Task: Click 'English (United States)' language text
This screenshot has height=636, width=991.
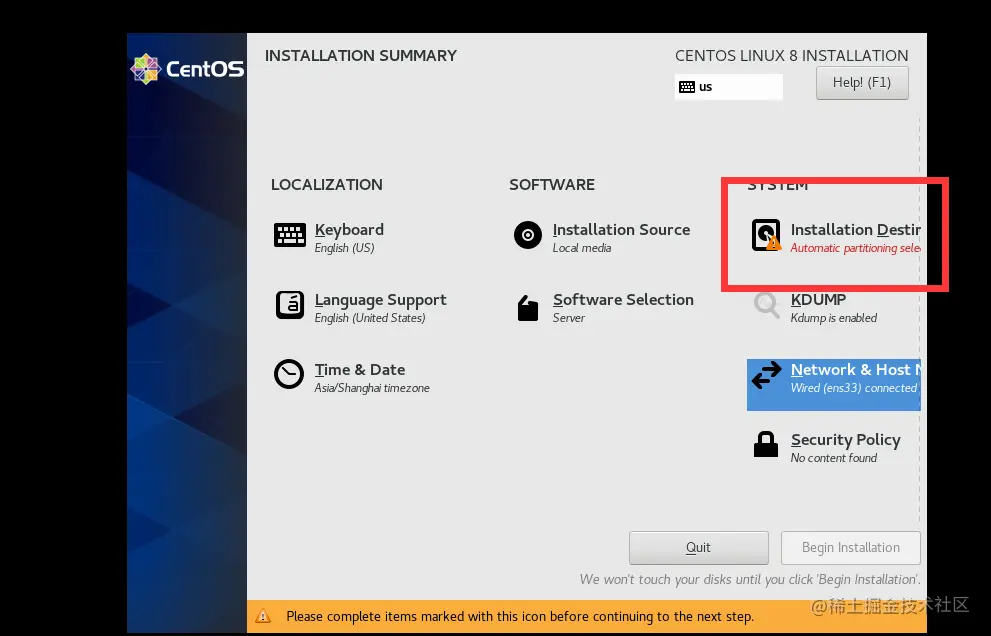Action: (x=370, y=318)
